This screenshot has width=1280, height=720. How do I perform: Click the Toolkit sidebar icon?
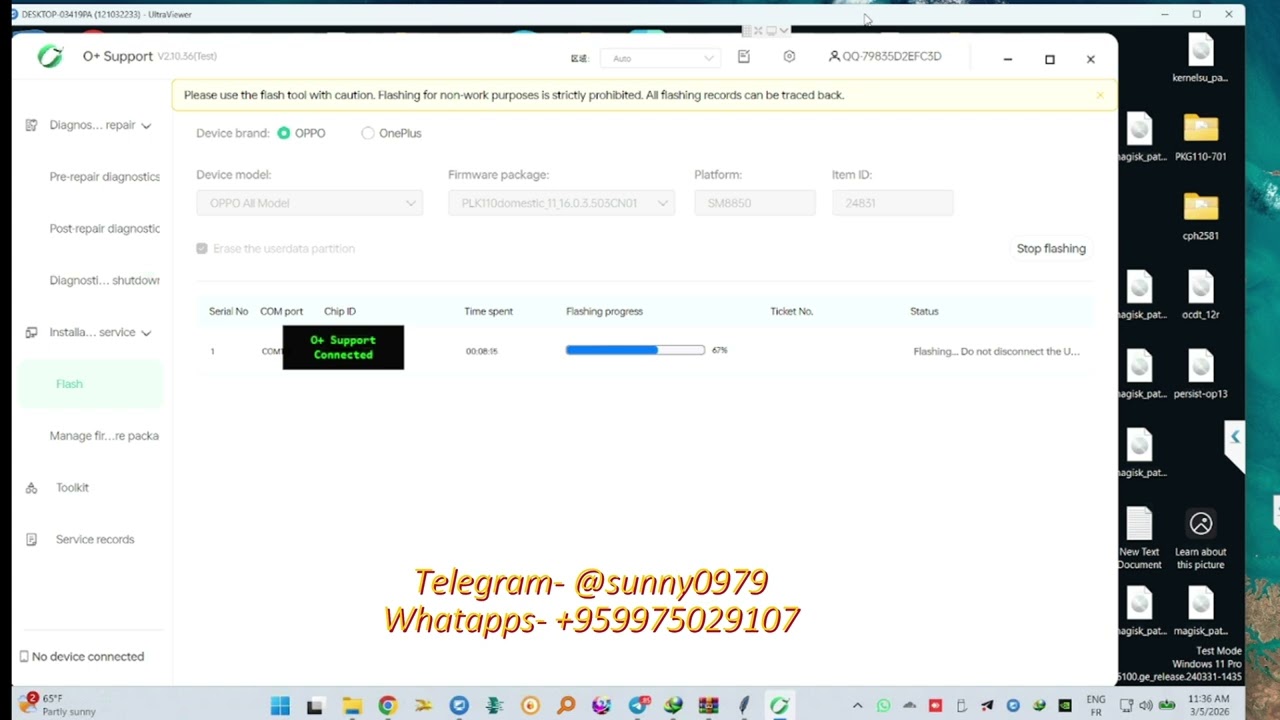(x=31, y=488)
